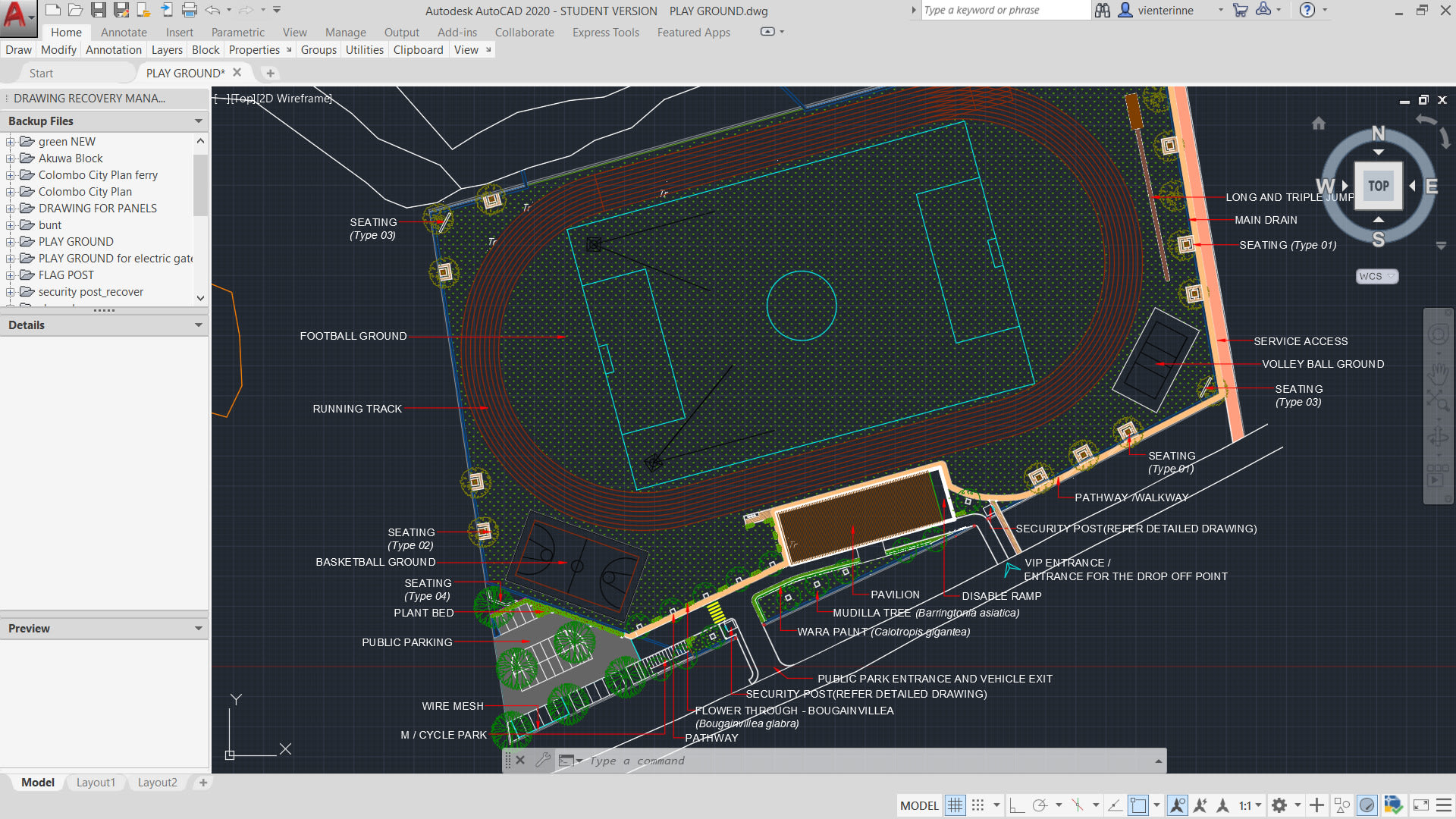This screenshot has height=819, width=1456.
Task: Open the Layout1 tab
Action: tap(96, 783)
